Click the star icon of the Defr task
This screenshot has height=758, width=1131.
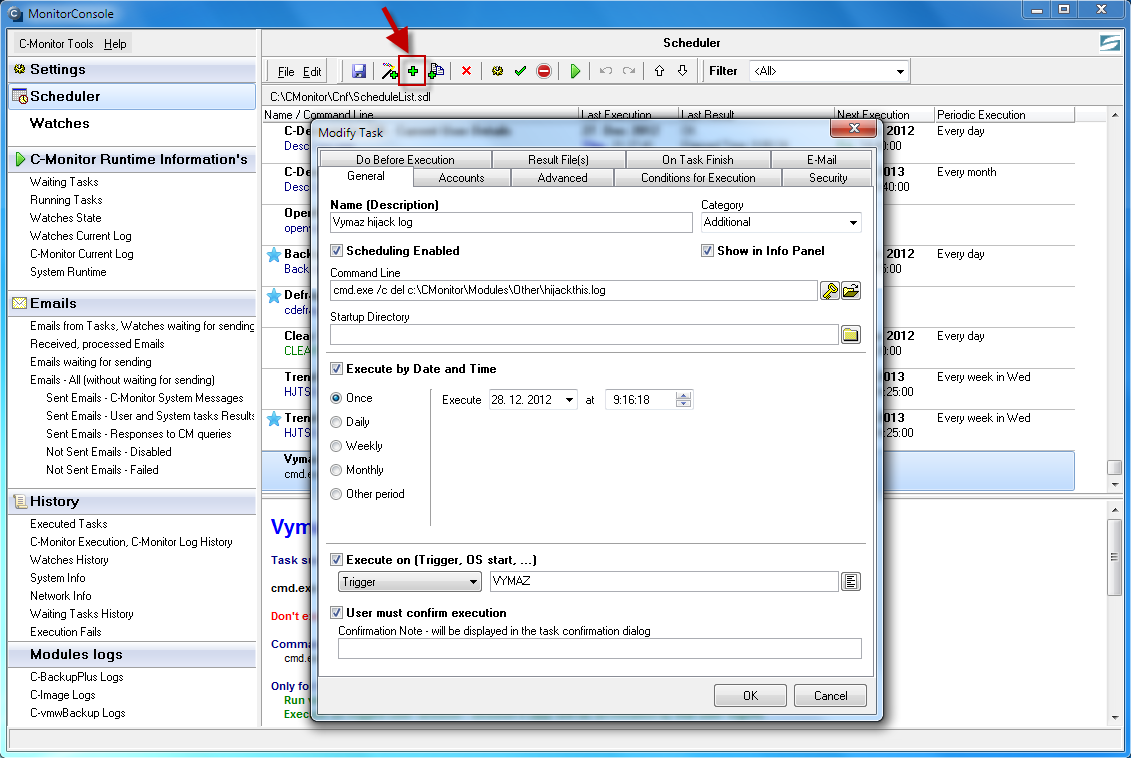(274, 296)
